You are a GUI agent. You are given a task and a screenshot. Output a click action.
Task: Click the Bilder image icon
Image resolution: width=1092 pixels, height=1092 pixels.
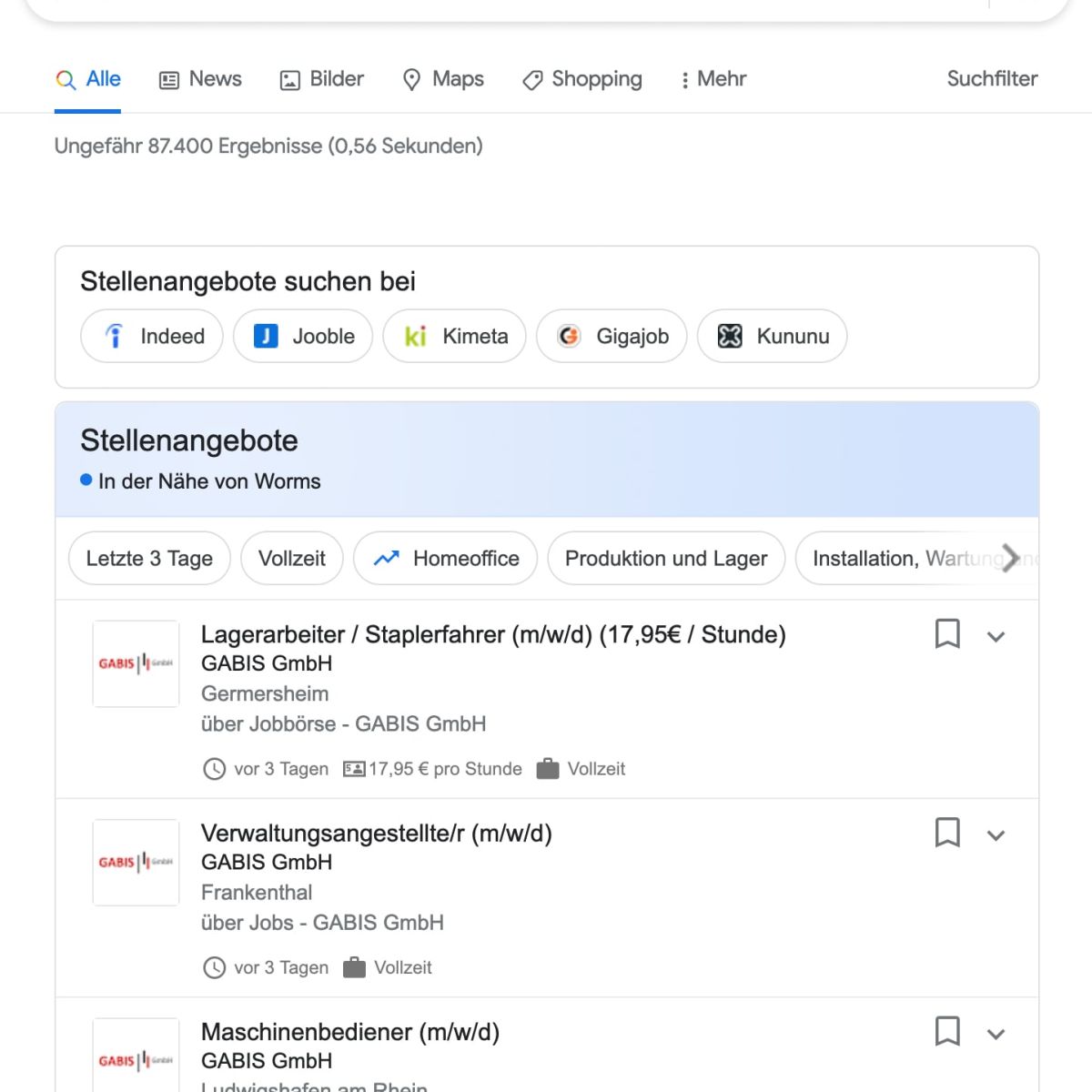pos(289,80)
